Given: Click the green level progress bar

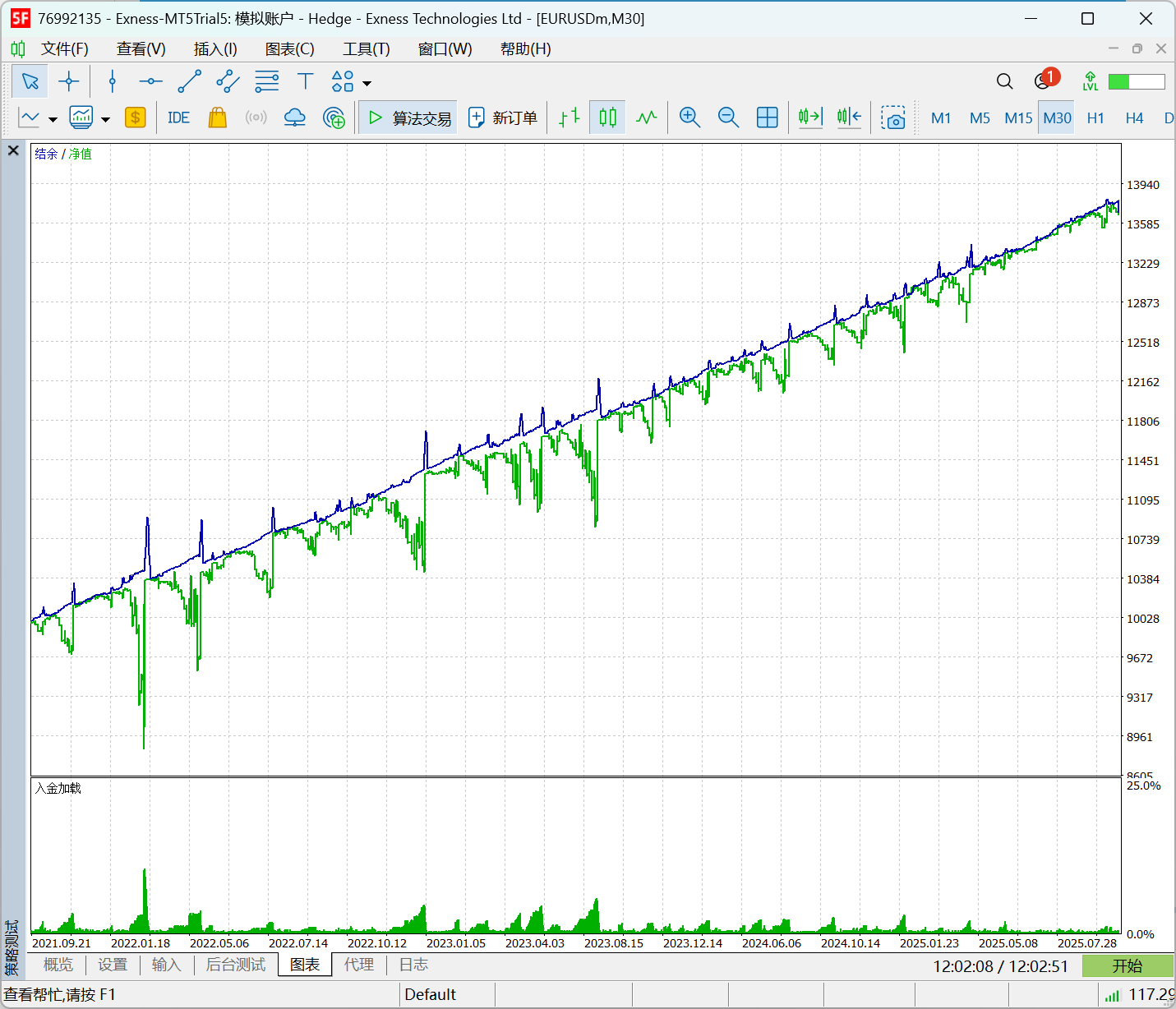Looking at the screenshot, I should pyautogui.click(x=1136, y=81).
